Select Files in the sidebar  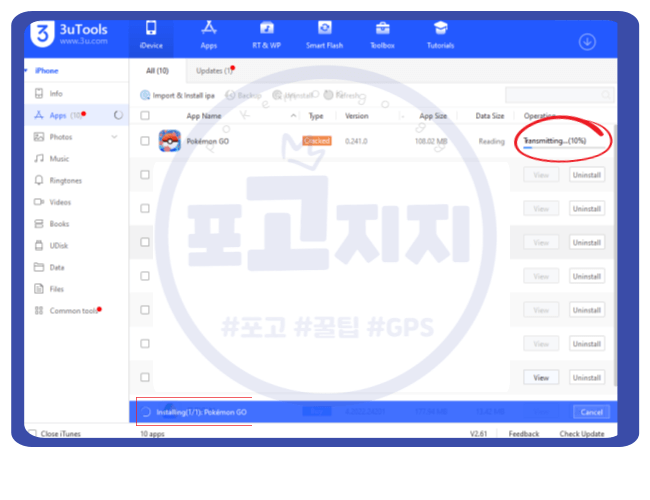(76, 289)
